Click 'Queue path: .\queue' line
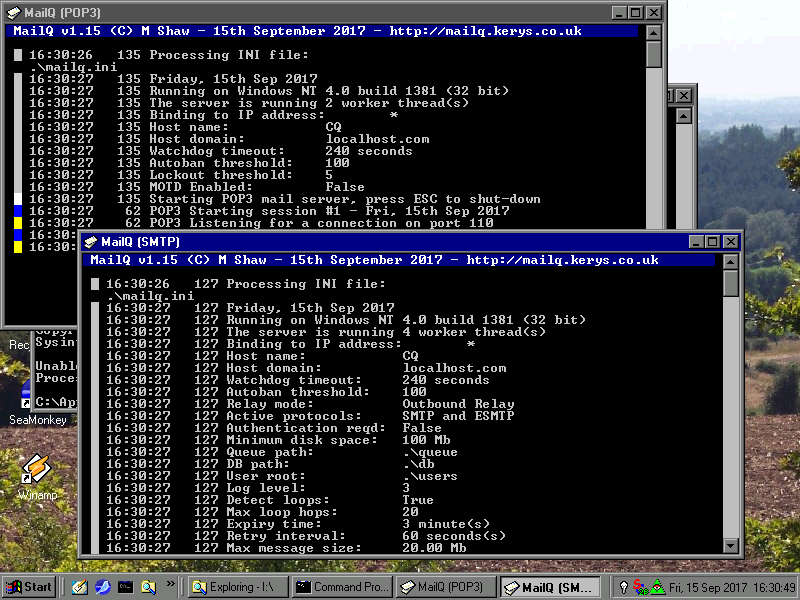 (x=282, y=452)
